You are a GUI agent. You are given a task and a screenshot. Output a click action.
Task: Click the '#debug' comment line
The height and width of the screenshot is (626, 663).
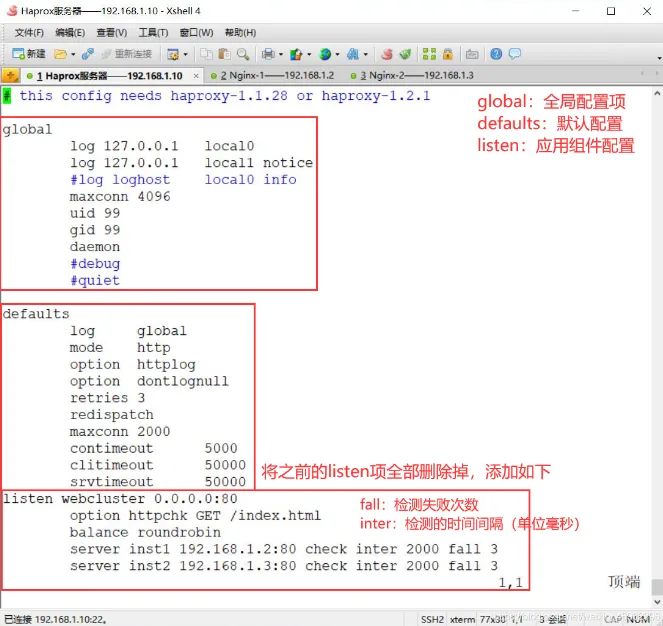[95, 264]
